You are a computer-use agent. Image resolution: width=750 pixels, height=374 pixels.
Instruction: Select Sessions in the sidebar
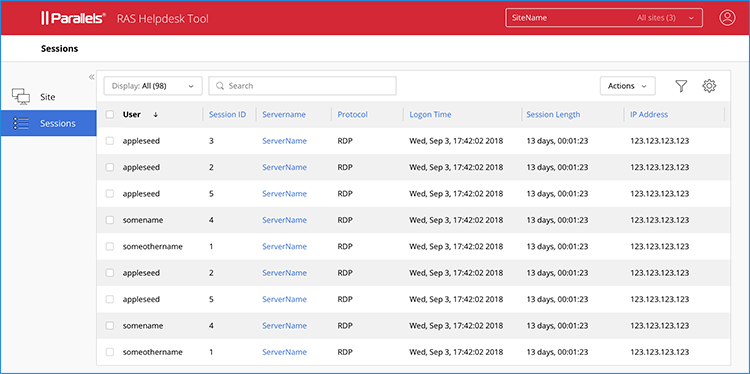pos(48,123)
